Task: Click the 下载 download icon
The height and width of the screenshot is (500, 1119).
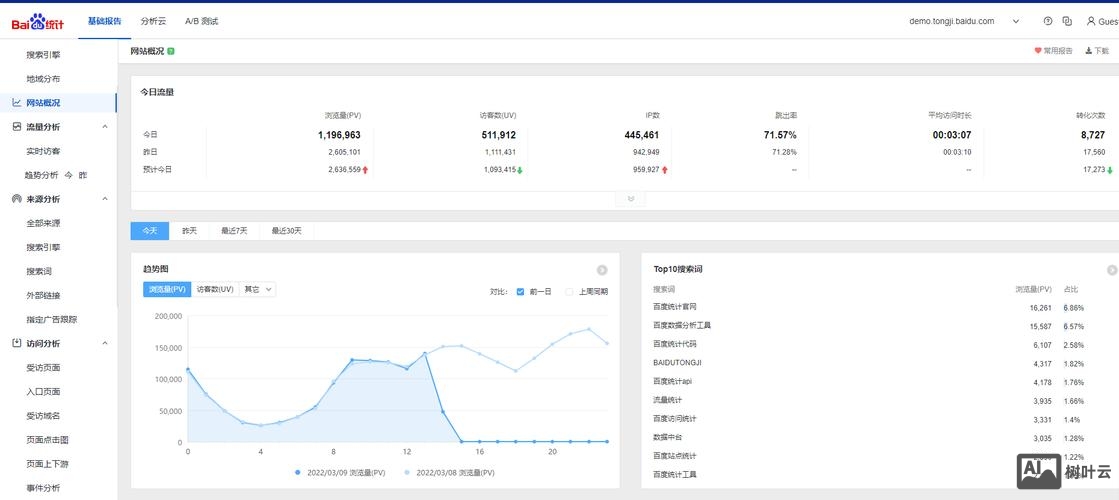Action: [x=1089, y=51]
